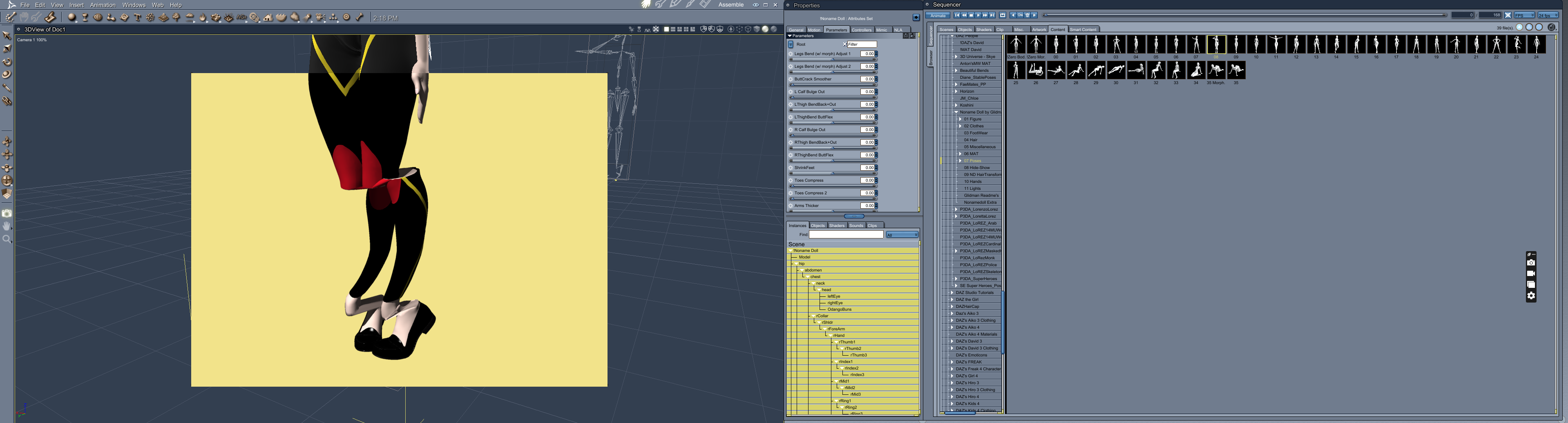Expand the 02 Clothes folder
Image resolution: width=1568 pixels, height=423 pixels.
960,126
